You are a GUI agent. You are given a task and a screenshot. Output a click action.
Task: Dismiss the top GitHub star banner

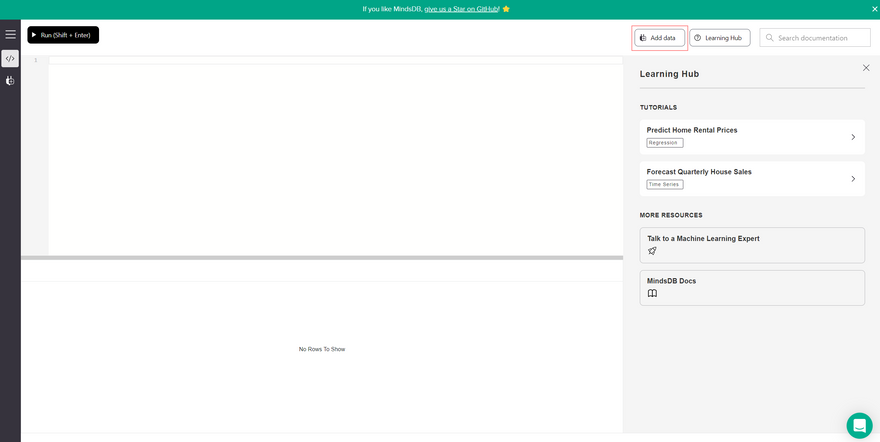tap(874, 9)
